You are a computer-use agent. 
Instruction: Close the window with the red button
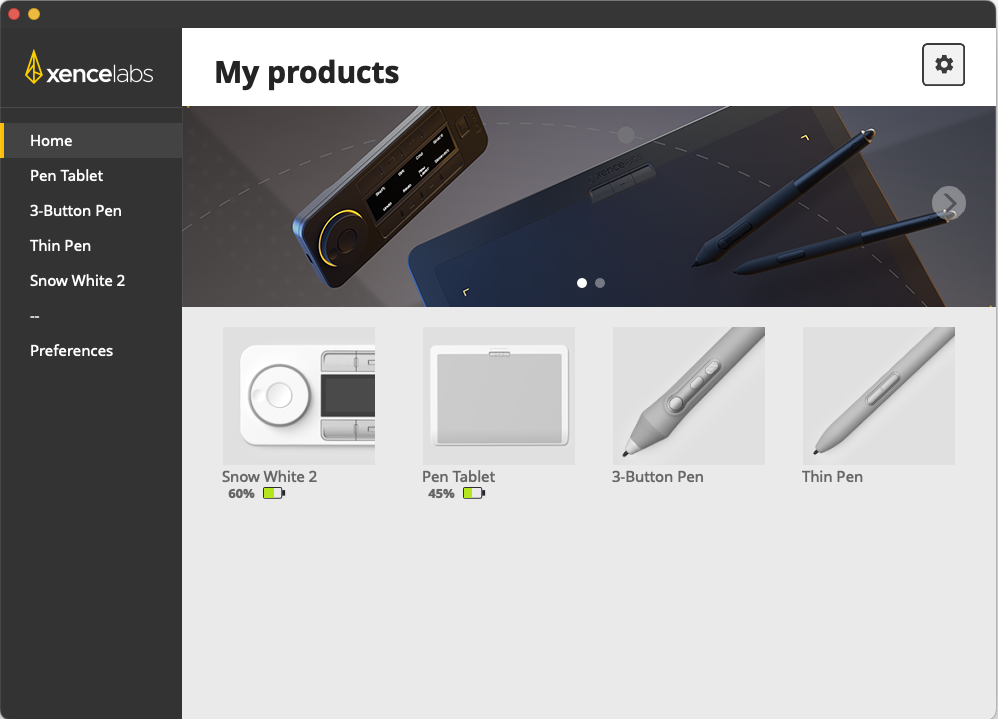coord(14,14)
